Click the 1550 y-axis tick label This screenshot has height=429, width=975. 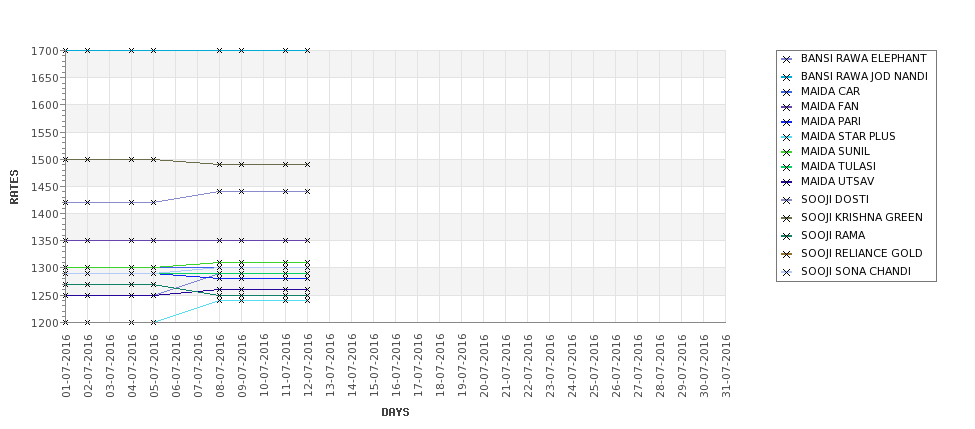tap(45, 132)
